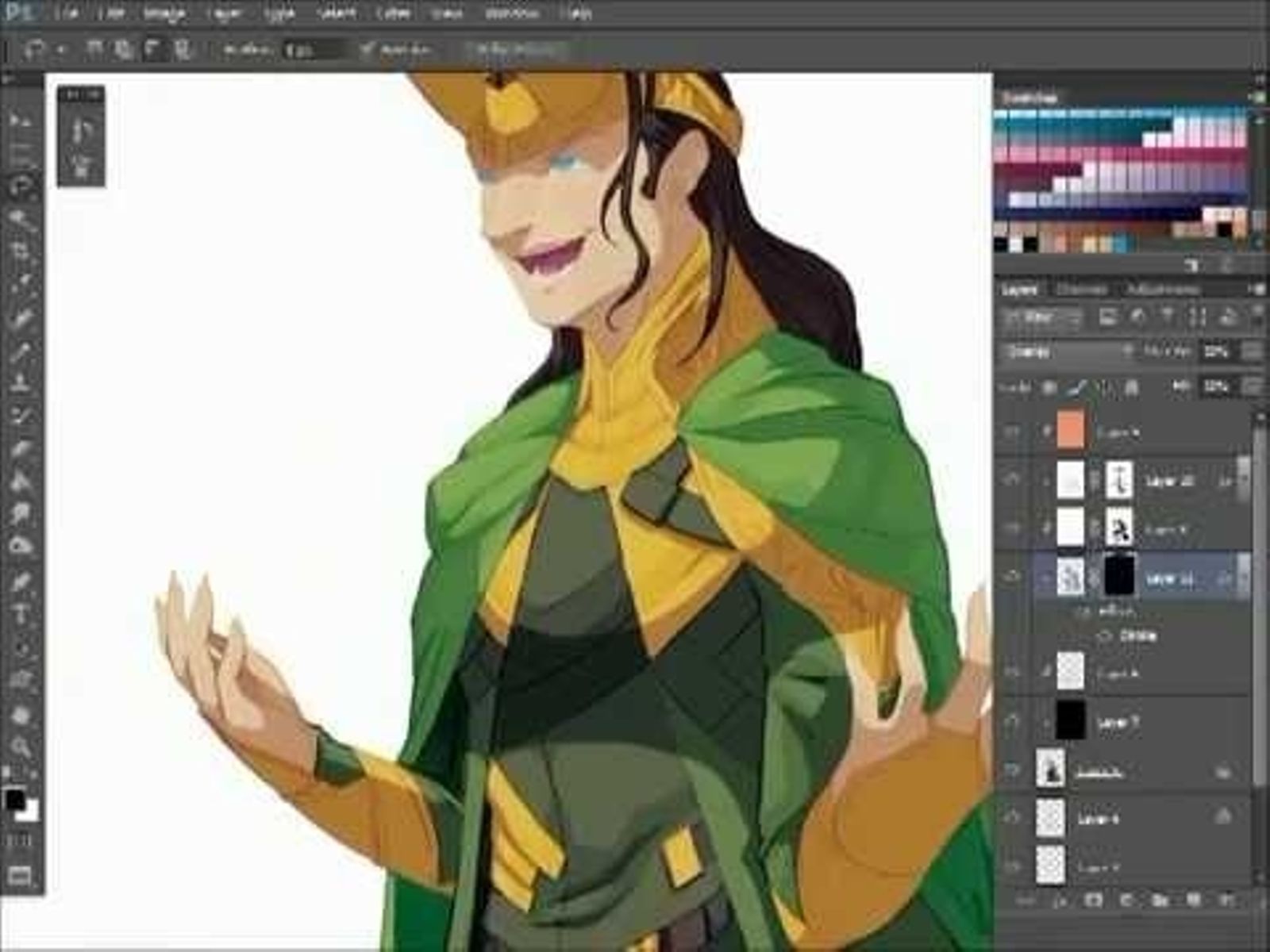The width and height of the screenshot is (1270, 952).
Task: Filter layers by type layers
Action: [x=1168, y=318]
